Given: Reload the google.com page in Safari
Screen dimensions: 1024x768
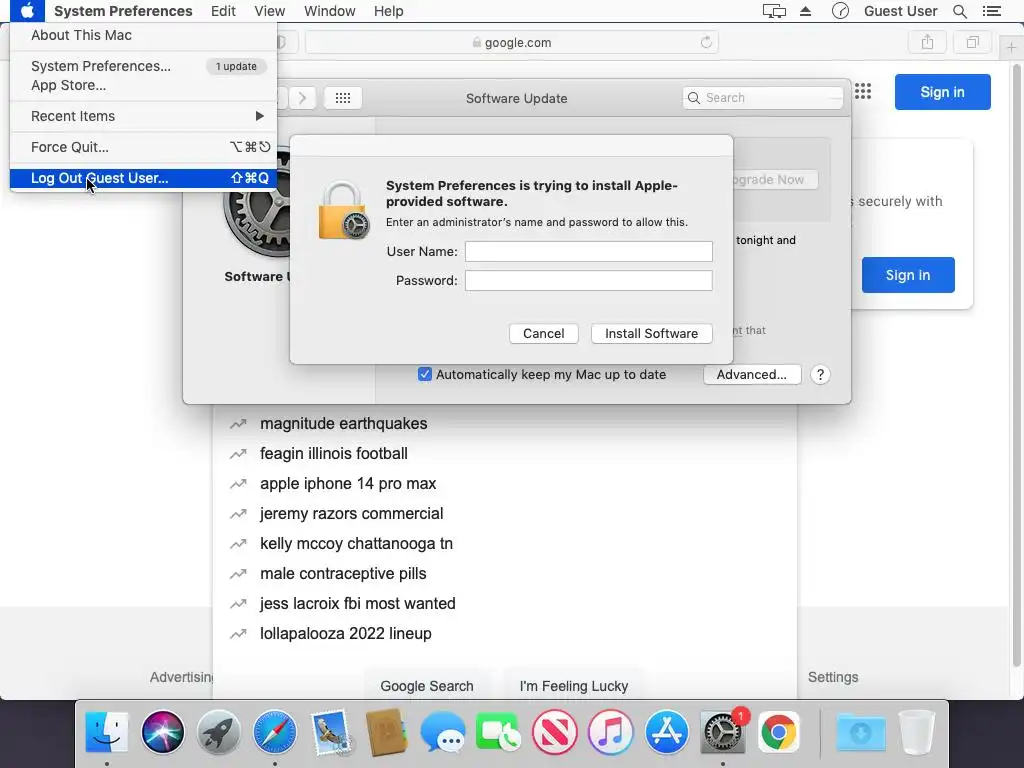Looking at the screenshot, I should (x=706, y=42).
